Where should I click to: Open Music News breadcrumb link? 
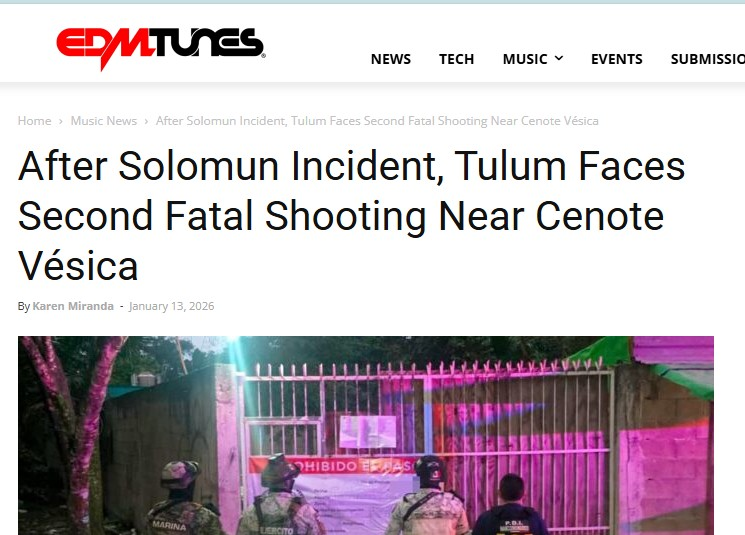[104, 121]
